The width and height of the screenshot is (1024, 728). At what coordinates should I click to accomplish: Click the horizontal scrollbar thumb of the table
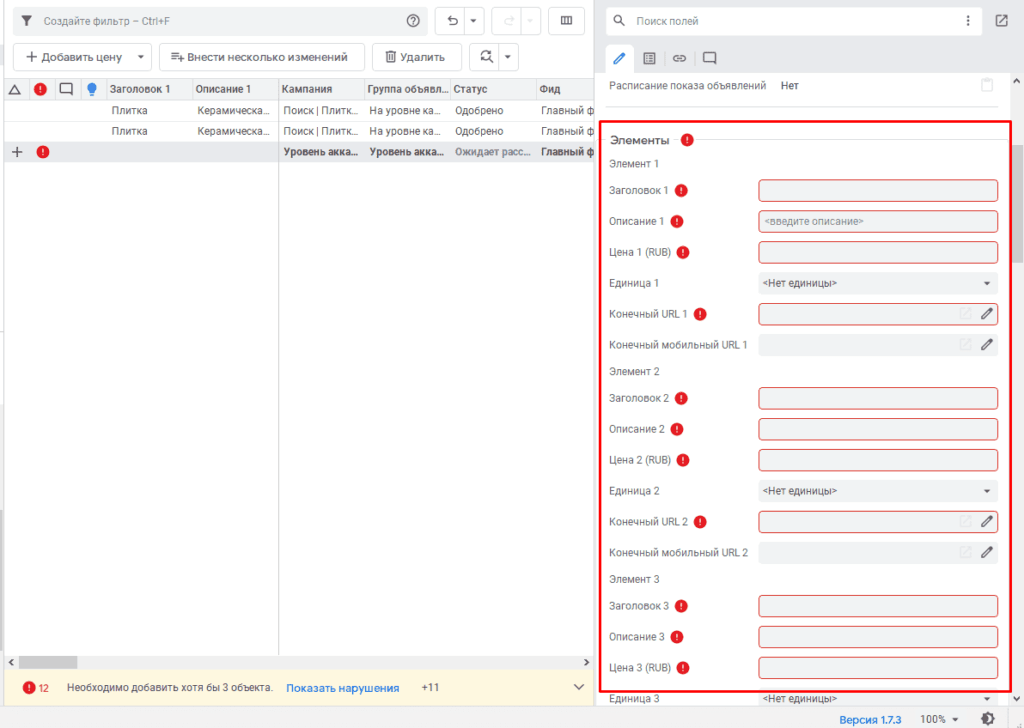point(48,662)
